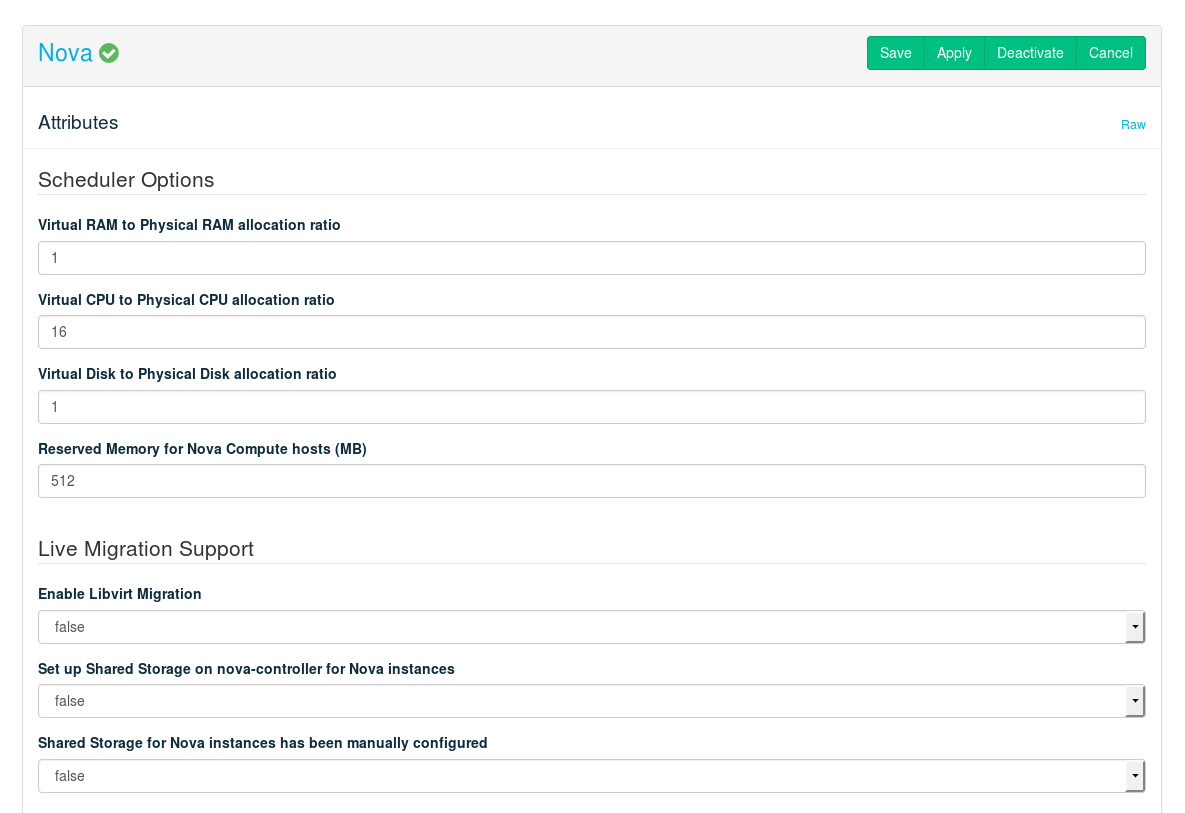Screen dimensions: 1185x813
Task: Switch to the Raw attributes view
Action: (1132, 125)
